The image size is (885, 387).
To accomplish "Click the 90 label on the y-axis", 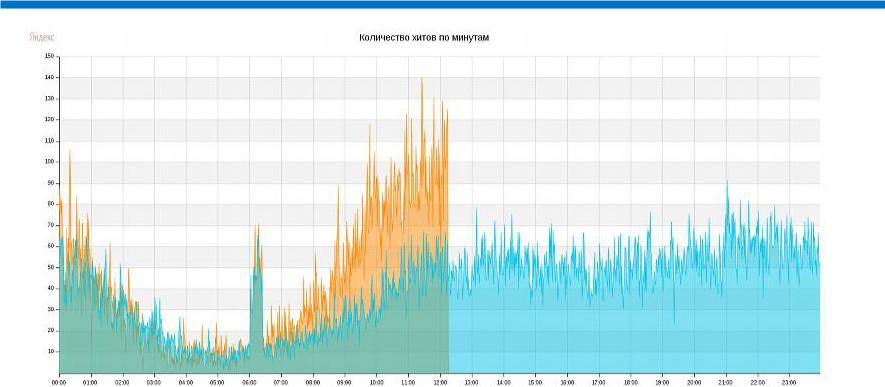I will click(x=50, y=183).
